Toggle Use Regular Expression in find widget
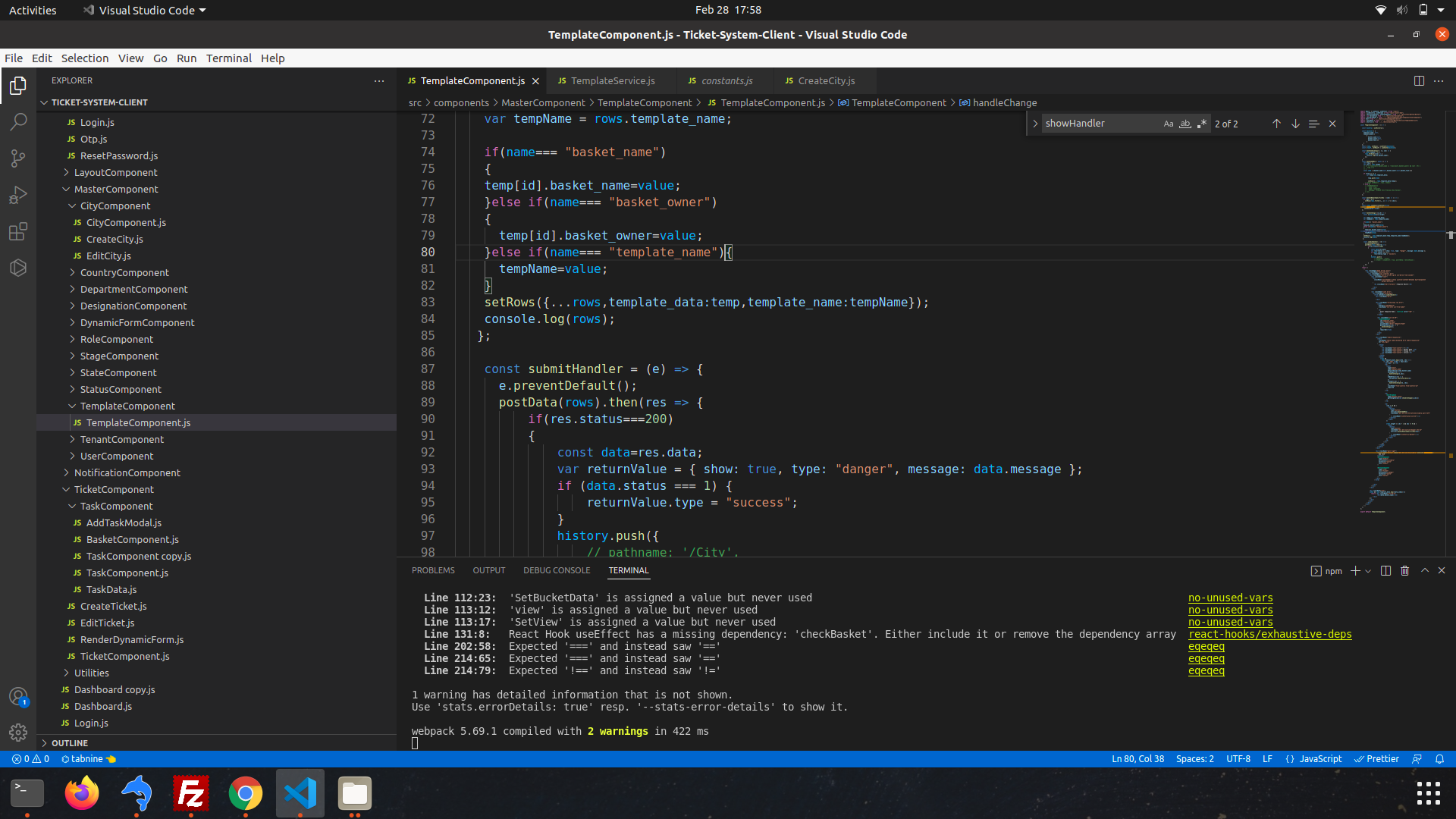The image size is (1456, 819). (1202, 124)
